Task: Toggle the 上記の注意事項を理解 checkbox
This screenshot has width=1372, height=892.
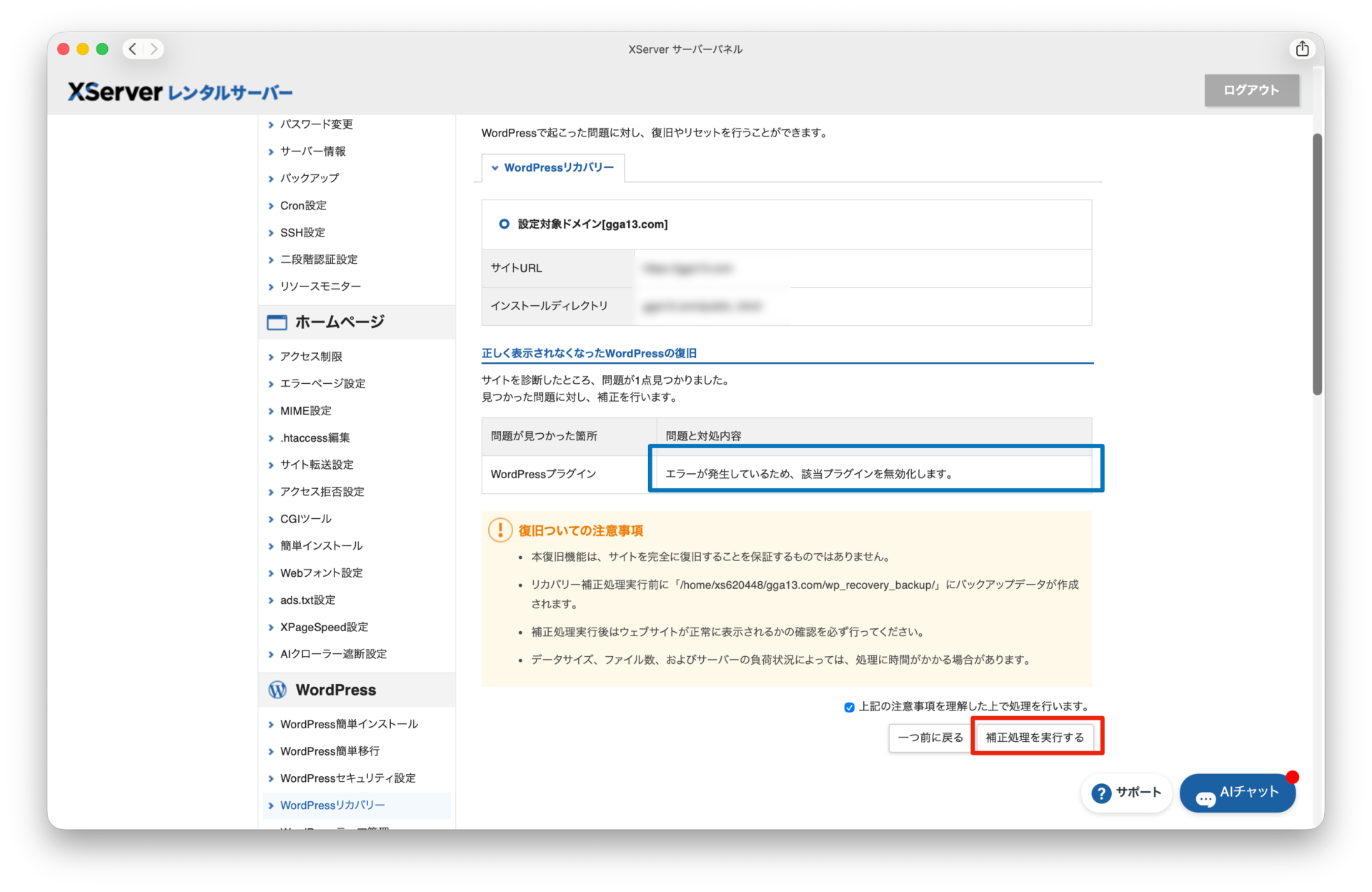Action: pyautogui.click(x=849, y=707)
